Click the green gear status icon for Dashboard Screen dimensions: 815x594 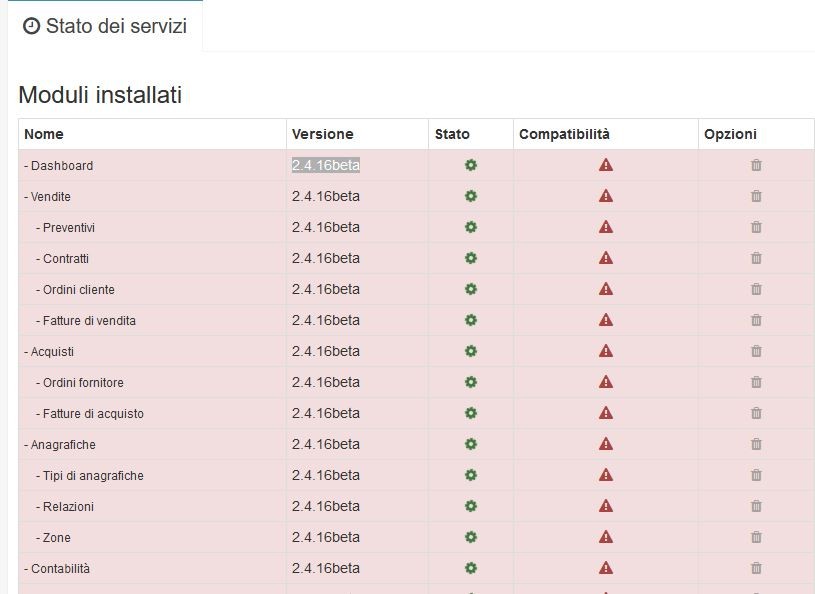[x=471, y=165]
